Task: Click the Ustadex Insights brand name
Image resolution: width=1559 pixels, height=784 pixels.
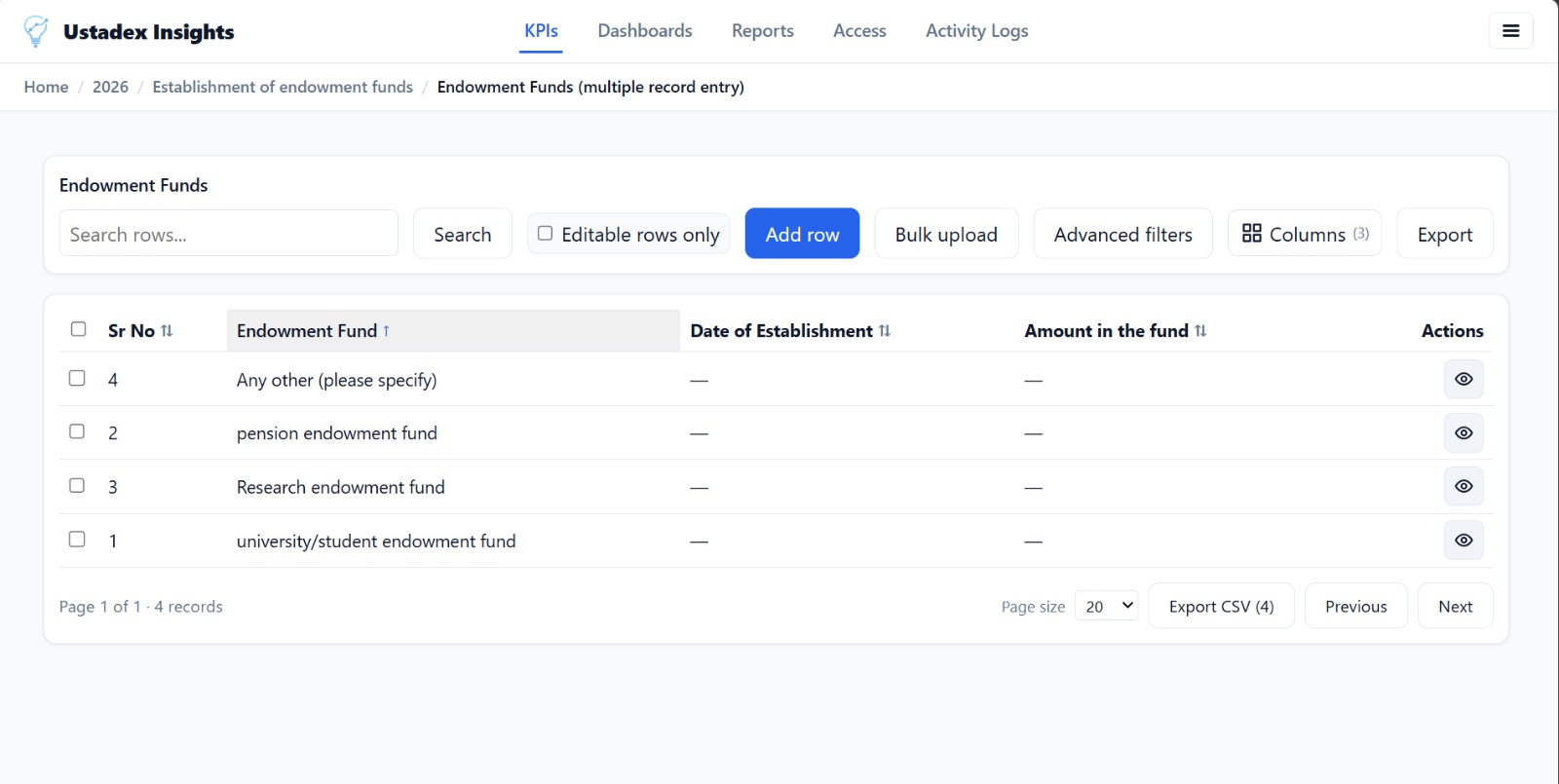Action: click(x=148, y=31)
